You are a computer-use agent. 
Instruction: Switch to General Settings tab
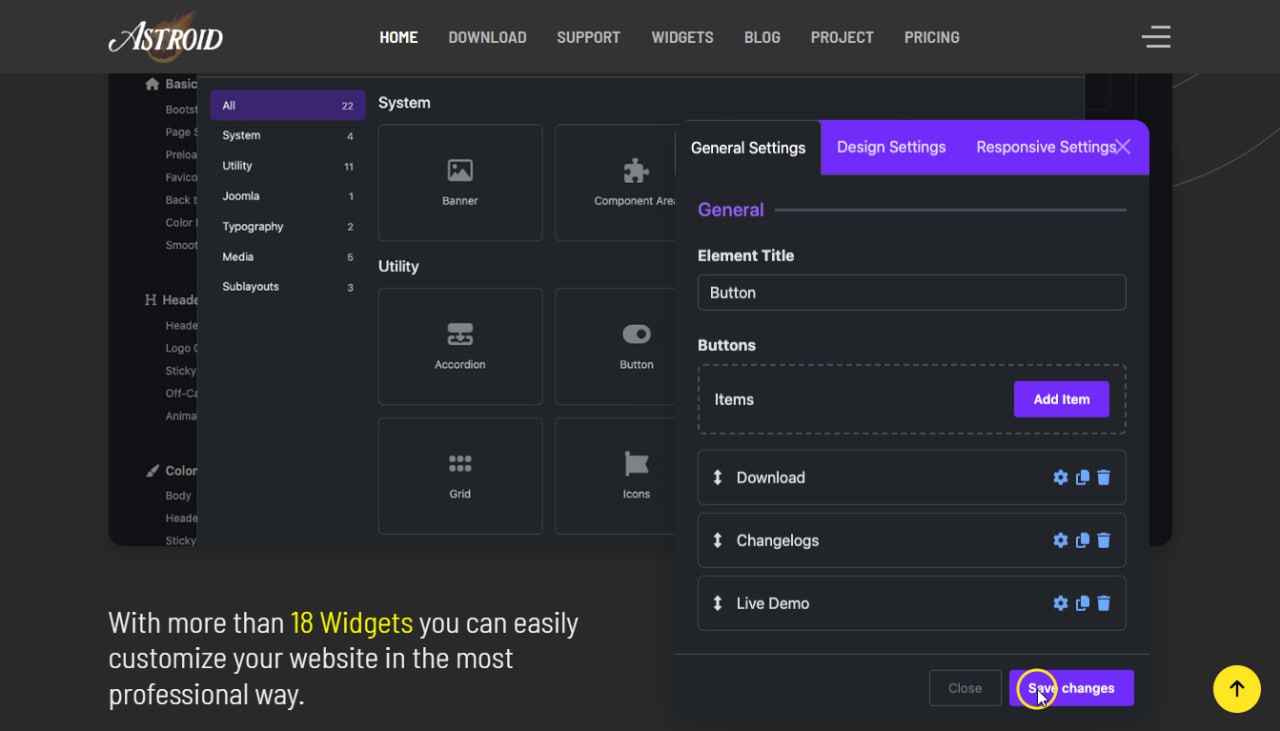click(x=748, y=148)
